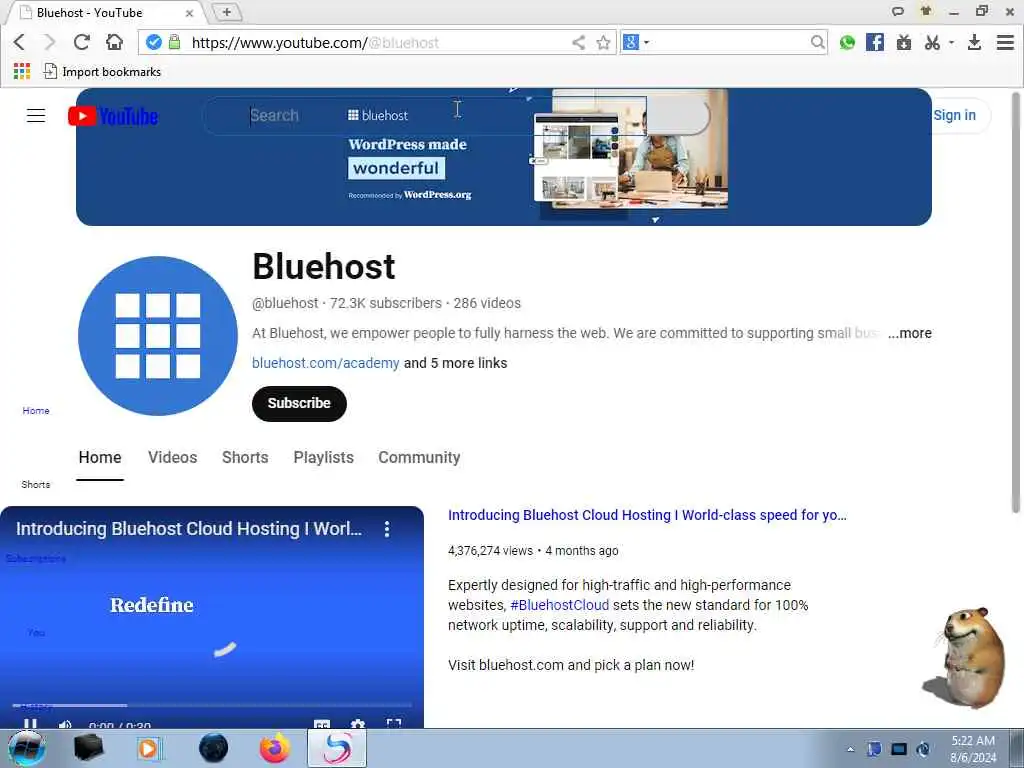Screen dimensions: 1024x768
Task: Click the featured video player thumbnail
Action: (x=212, y=617)
